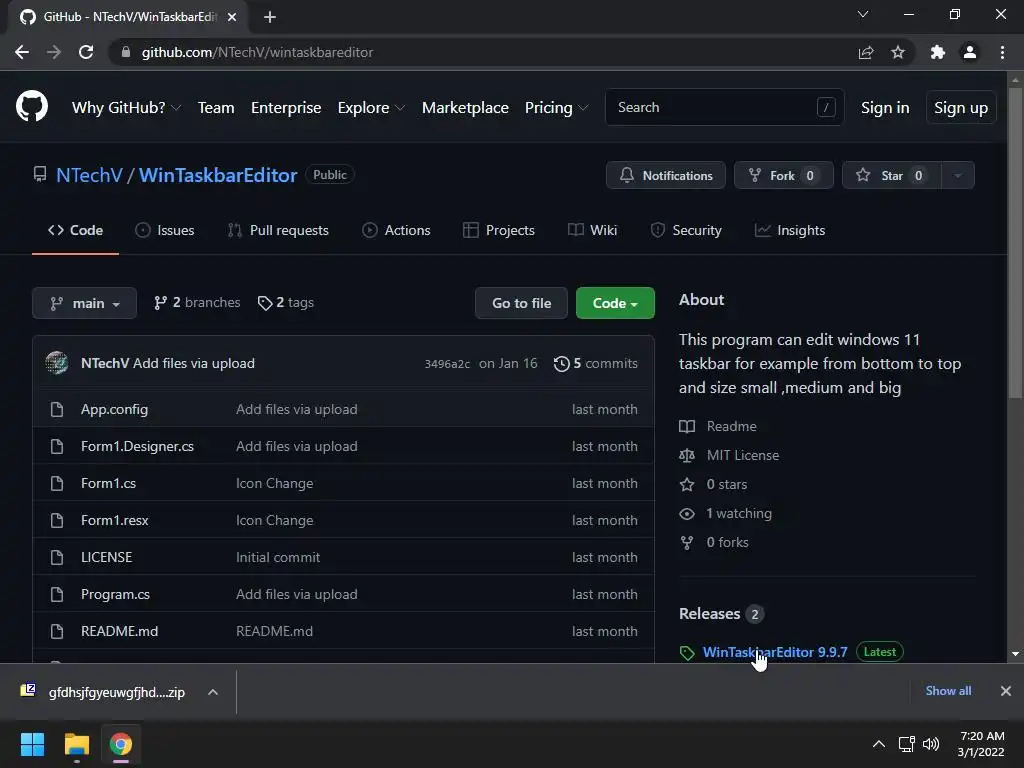Click the page vertical scrollbar thumb
The height and width of the screenshot is (768, 1024).
coord(1015,242)
